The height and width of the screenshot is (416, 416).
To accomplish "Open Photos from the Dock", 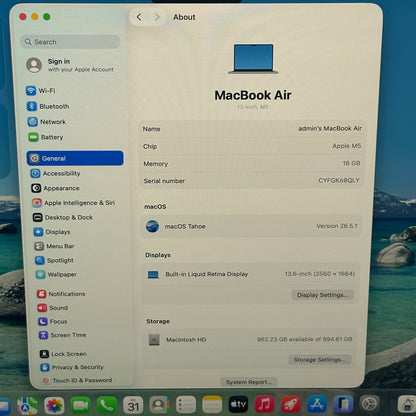I will pyautogui.click(x=54, y=405).
